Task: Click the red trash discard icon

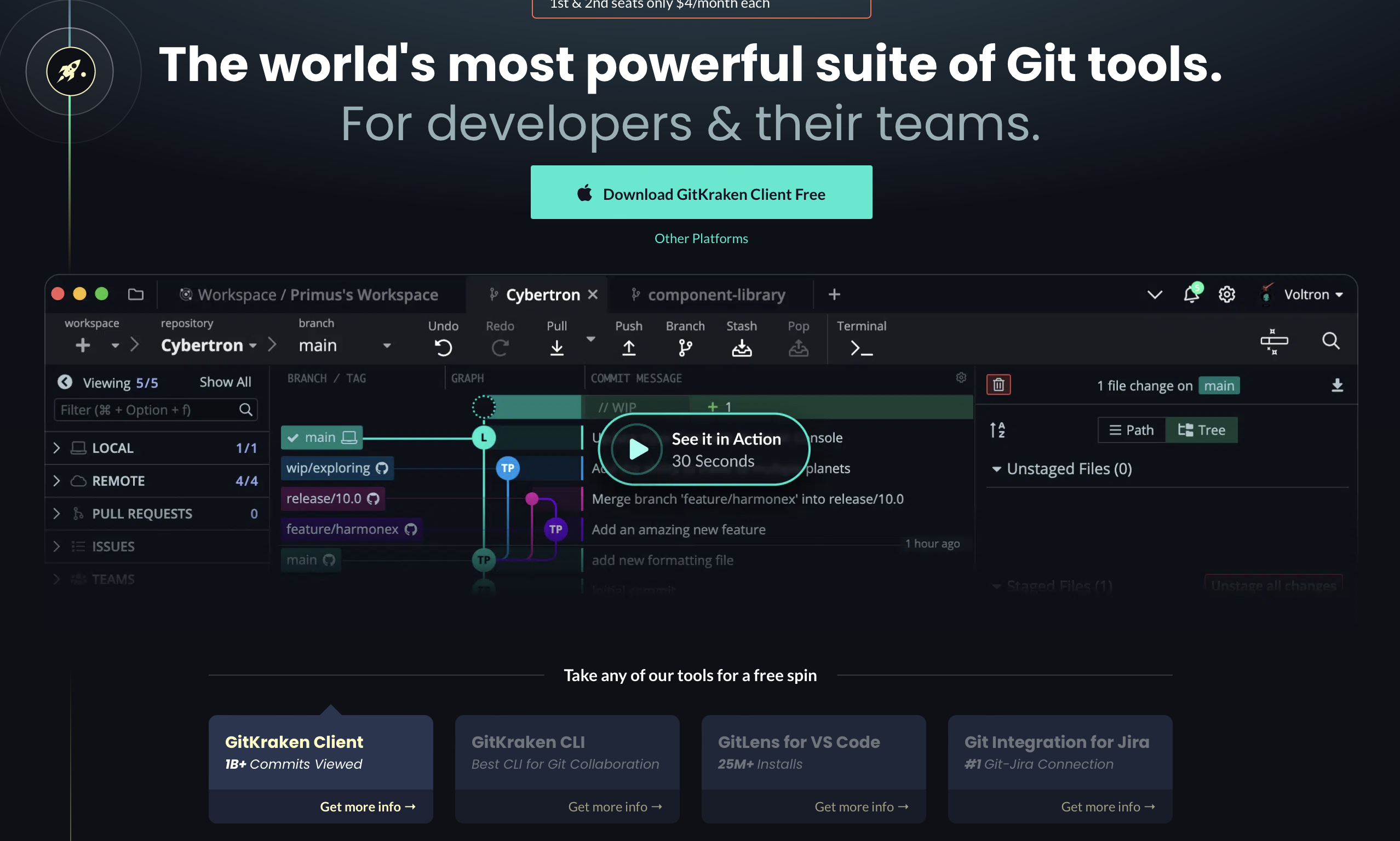Action: [998, 385]
